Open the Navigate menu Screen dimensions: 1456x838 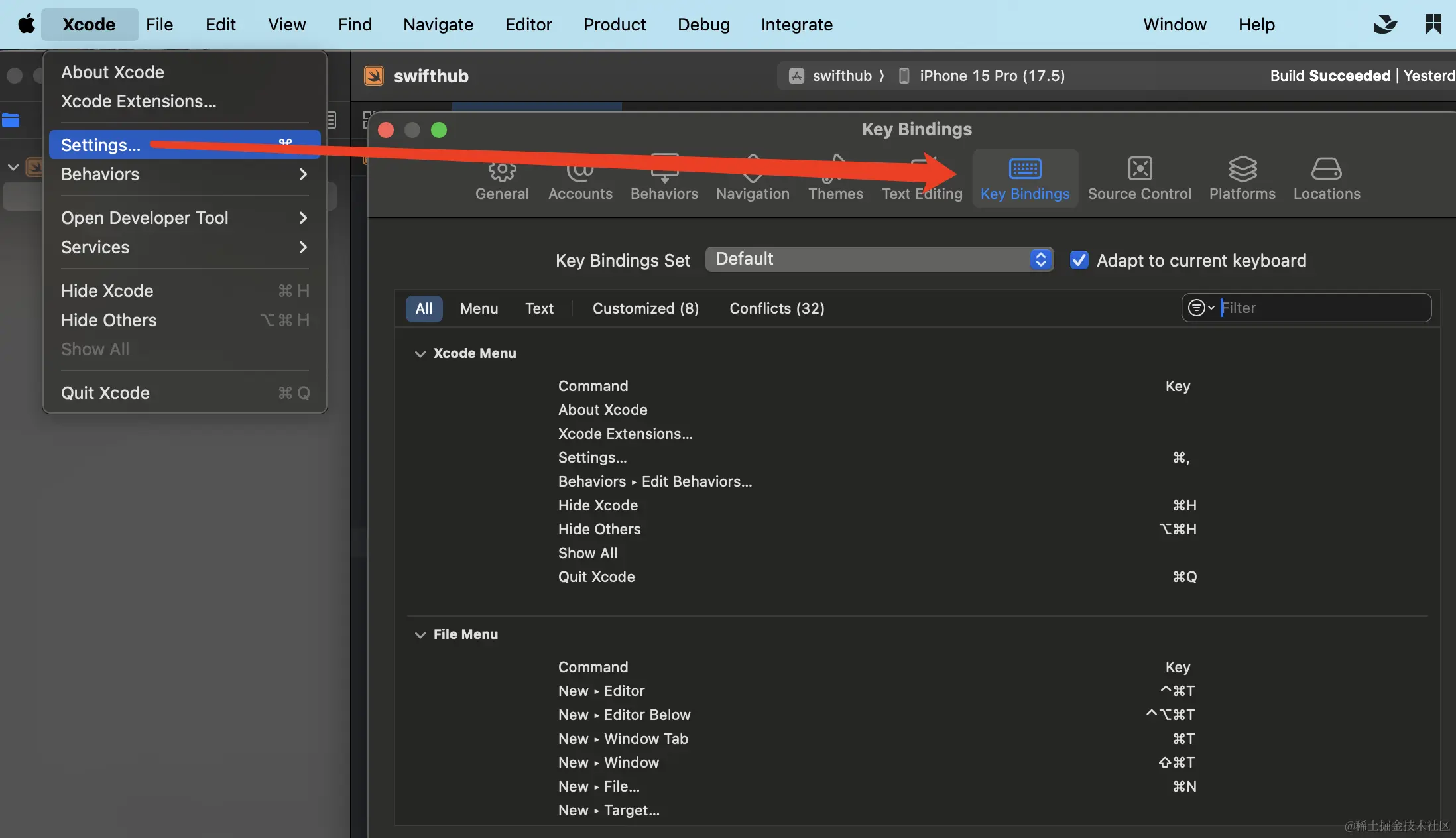pyautogui.click(x=438, y=25)
